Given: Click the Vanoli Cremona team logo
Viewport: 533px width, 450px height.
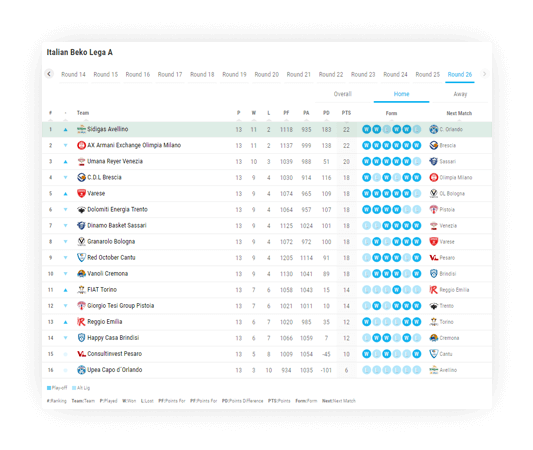Looking at the screenshot, I should pos(81,274).
